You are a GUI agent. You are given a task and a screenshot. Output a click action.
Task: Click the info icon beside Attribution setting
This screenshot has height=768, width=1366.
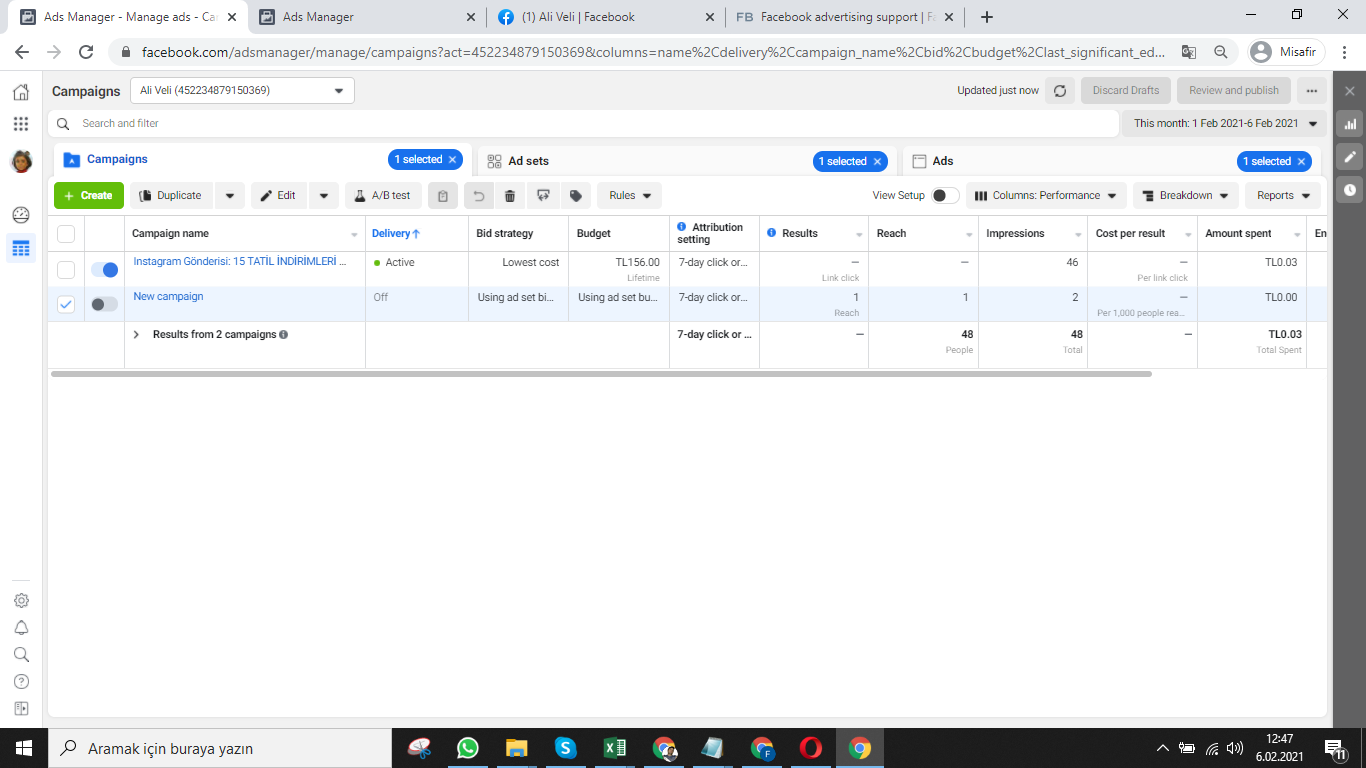pos(682,227)
